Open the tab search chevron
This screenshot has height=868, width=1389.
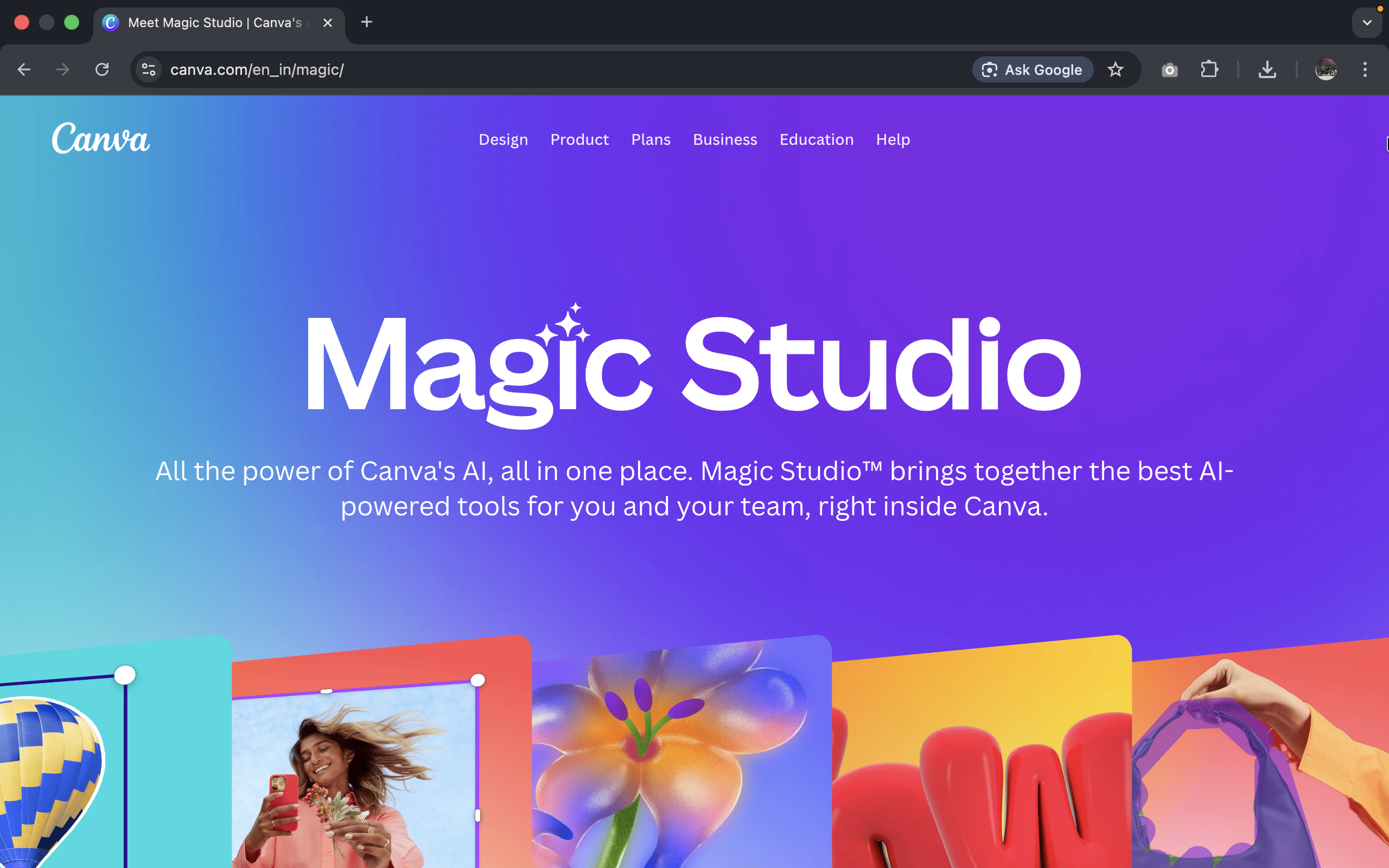coord(1367,22)
